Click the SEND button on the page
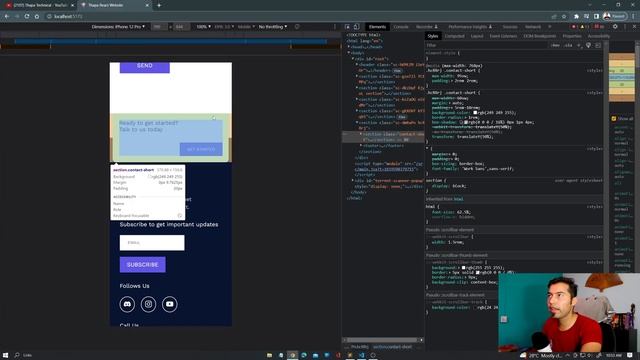 144,66
